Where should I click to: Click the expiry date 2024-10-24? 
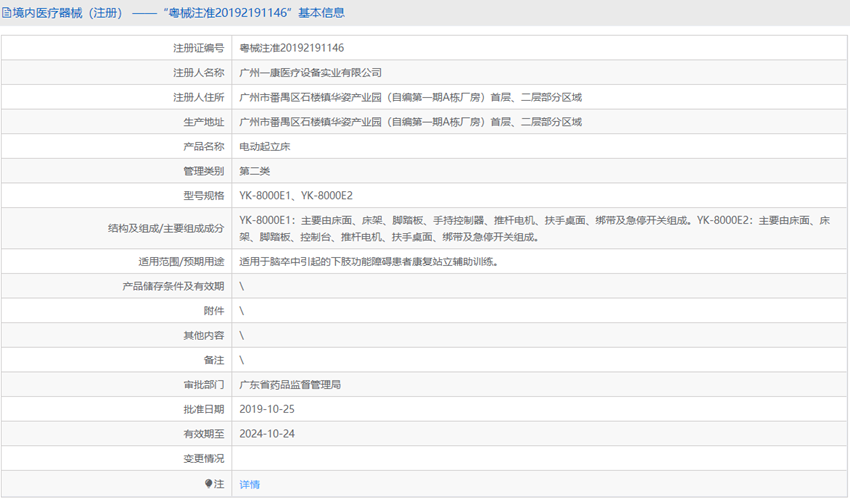267,433
